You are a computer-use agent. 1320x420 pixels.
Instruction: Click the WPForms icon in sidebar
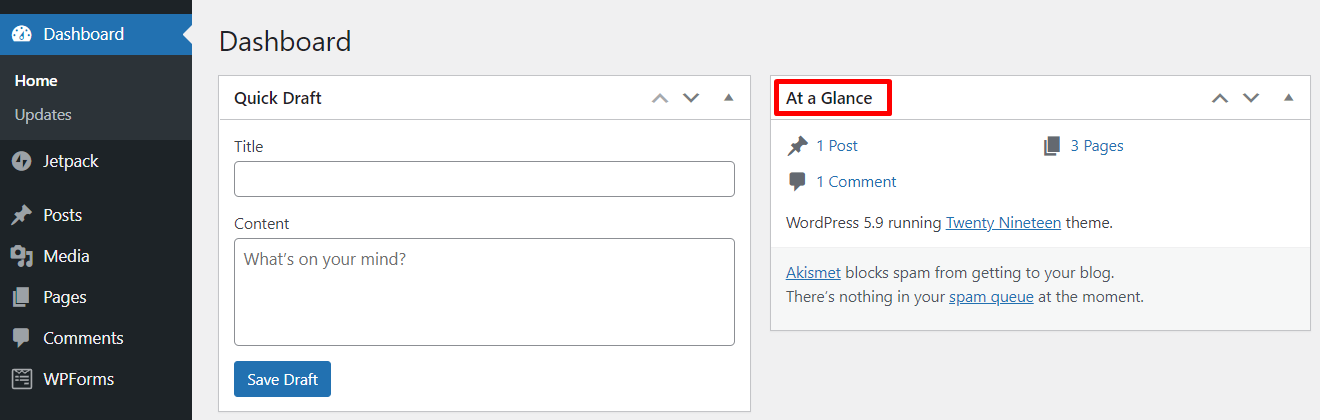[x=22, y=379]
